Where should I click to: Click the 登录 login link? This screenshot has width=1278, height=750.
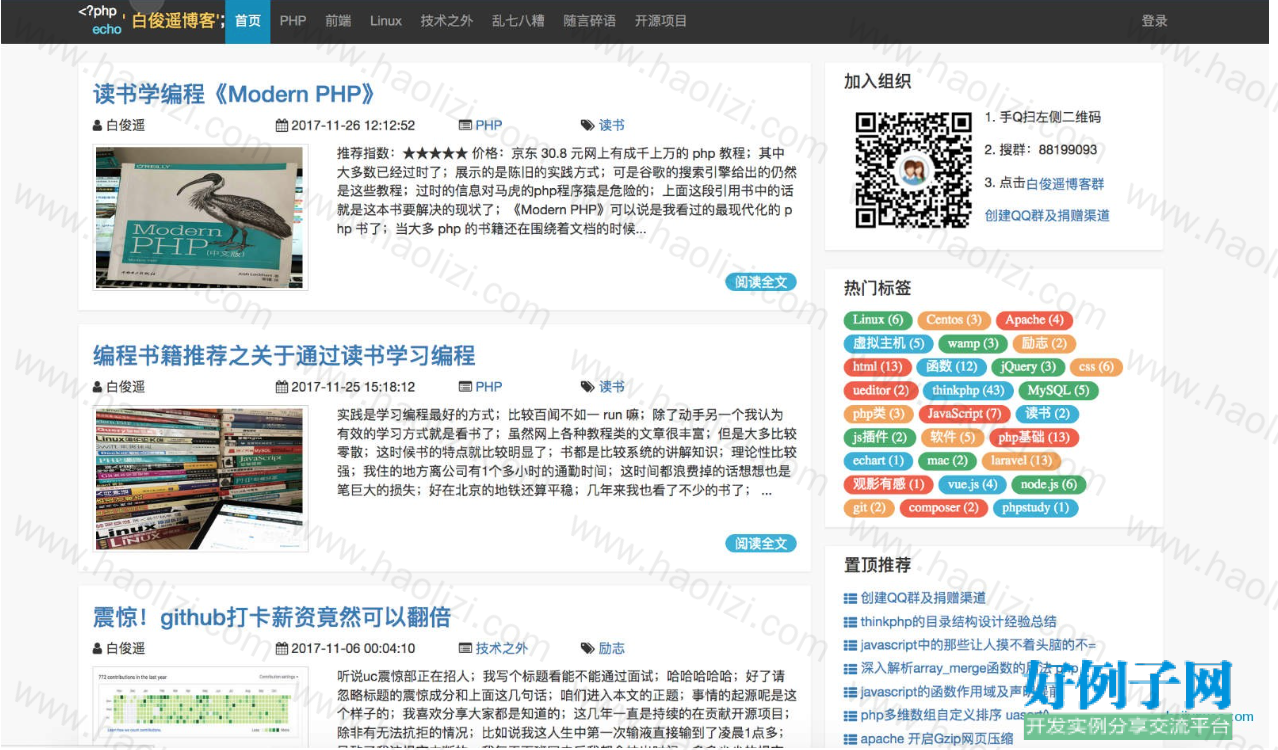tap(1155, 21)
